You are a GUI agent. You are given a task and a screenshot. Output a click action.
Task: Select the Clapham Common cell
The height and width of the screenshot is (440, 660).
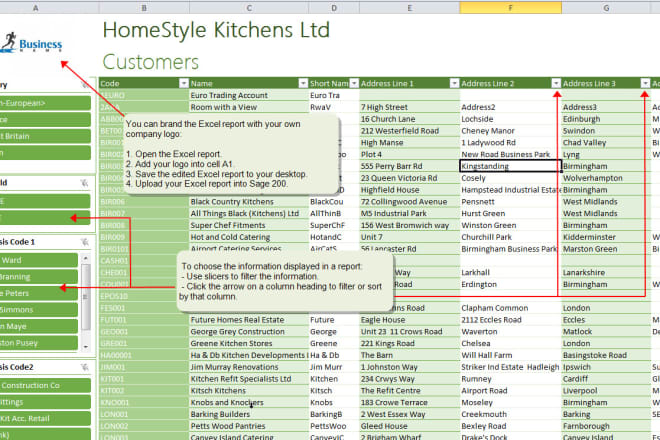[511, 308]
